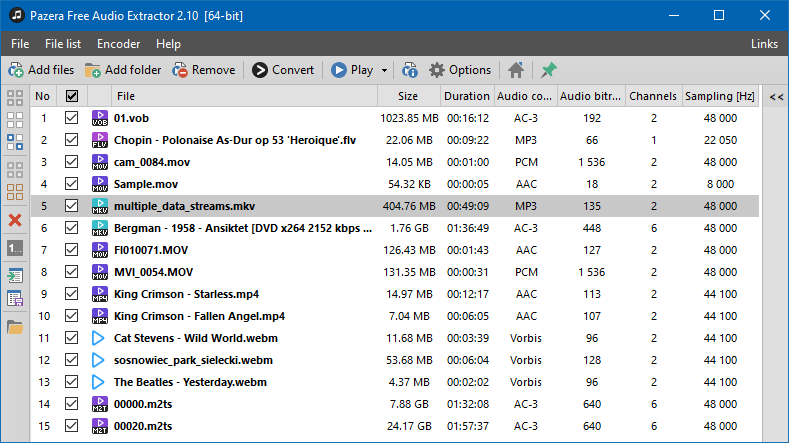This screenshot has height=443, width=789.
Task: Open Options with the gear button
Action: [x=460, y=70]
